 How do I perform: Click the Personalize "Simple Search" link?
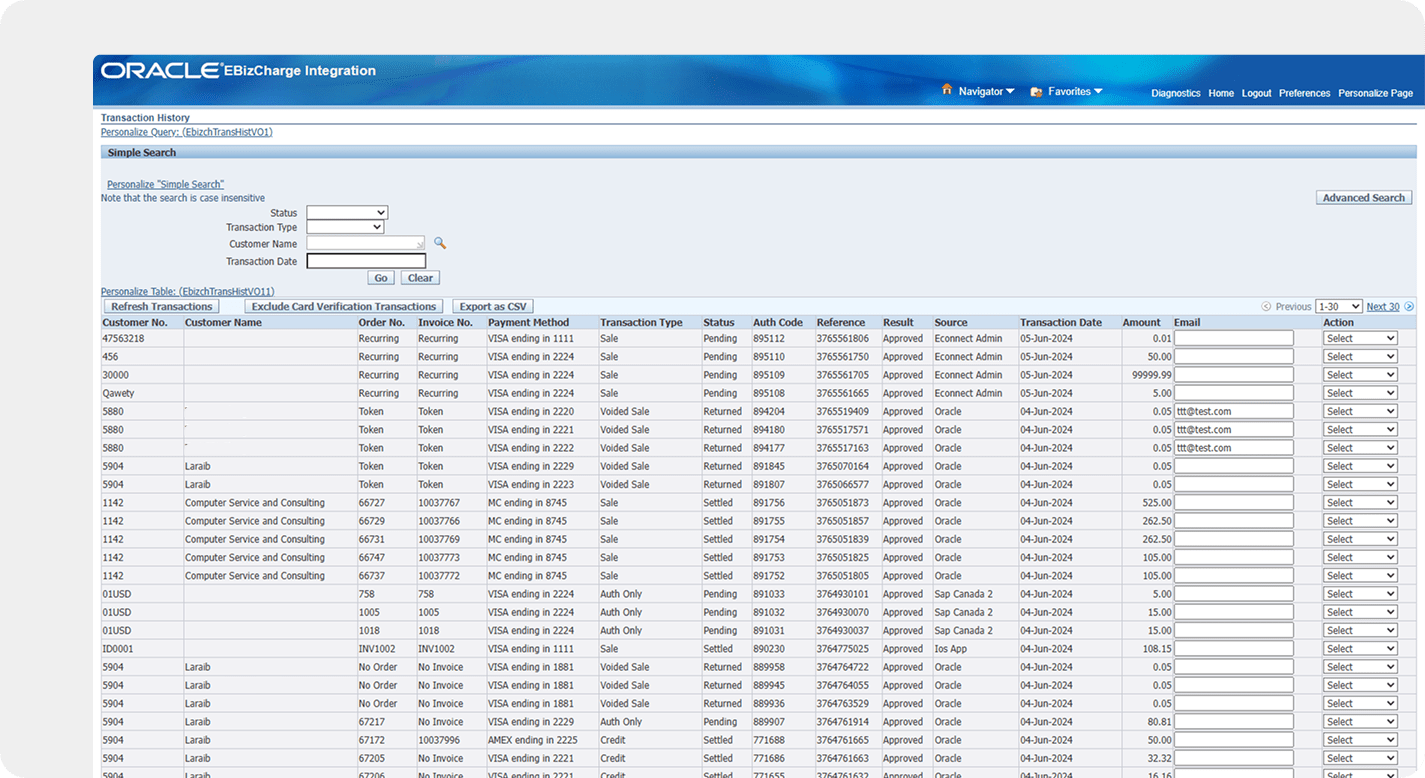point(166,184)
